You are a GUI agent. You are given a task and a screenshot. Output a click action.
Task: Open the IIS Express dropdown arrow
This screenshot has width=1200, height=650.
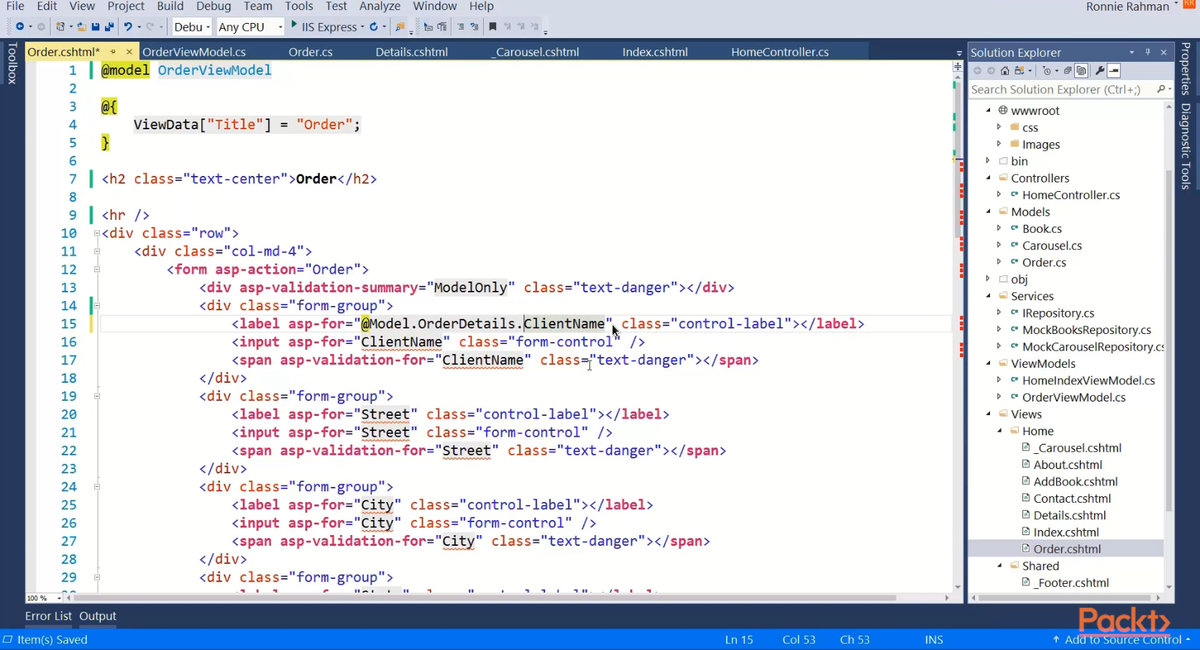point(361,27)
